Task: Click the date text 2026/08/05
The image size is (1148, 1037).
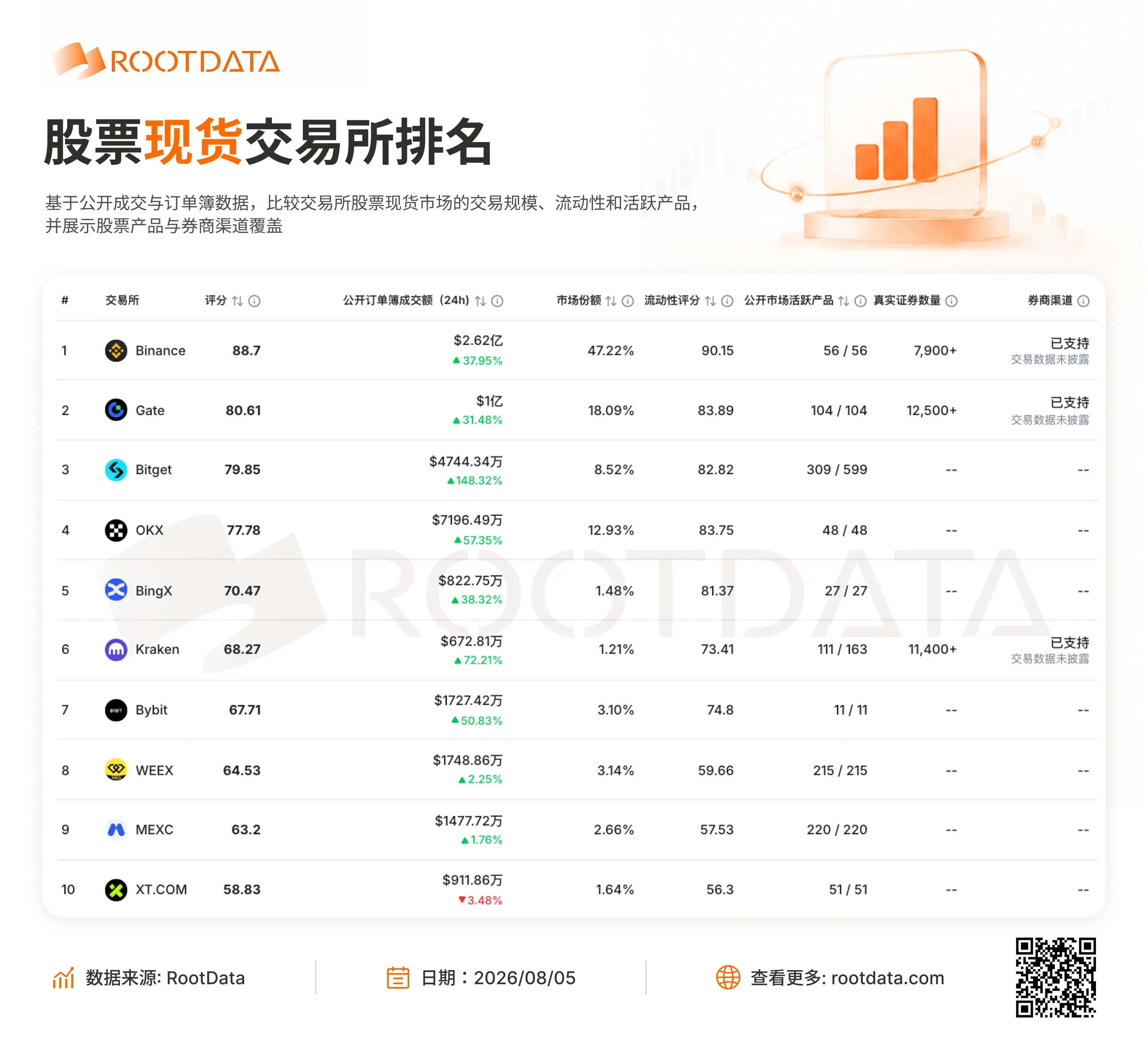Action: tap(525, 978)
